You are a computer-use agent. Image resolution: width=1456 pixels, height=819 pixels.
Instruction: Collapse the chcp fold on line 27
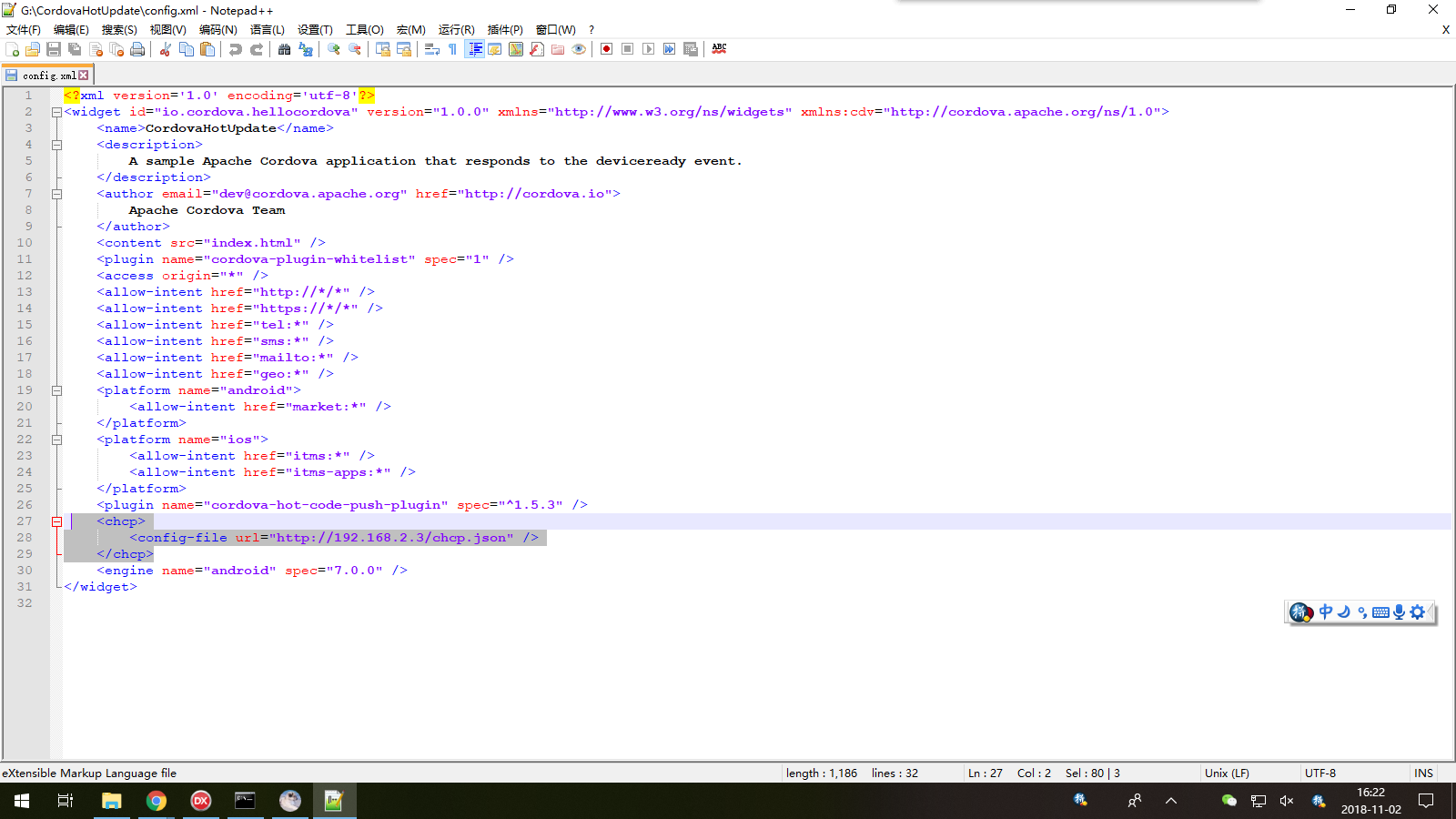(56, 521)
